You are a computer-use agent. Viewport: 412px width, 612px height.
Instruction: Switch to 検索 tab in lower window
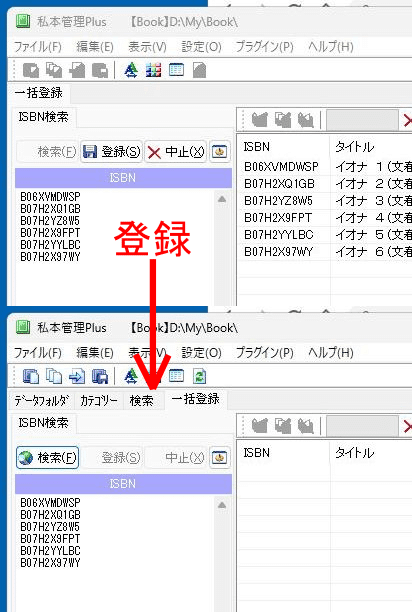tap(142, 400)
